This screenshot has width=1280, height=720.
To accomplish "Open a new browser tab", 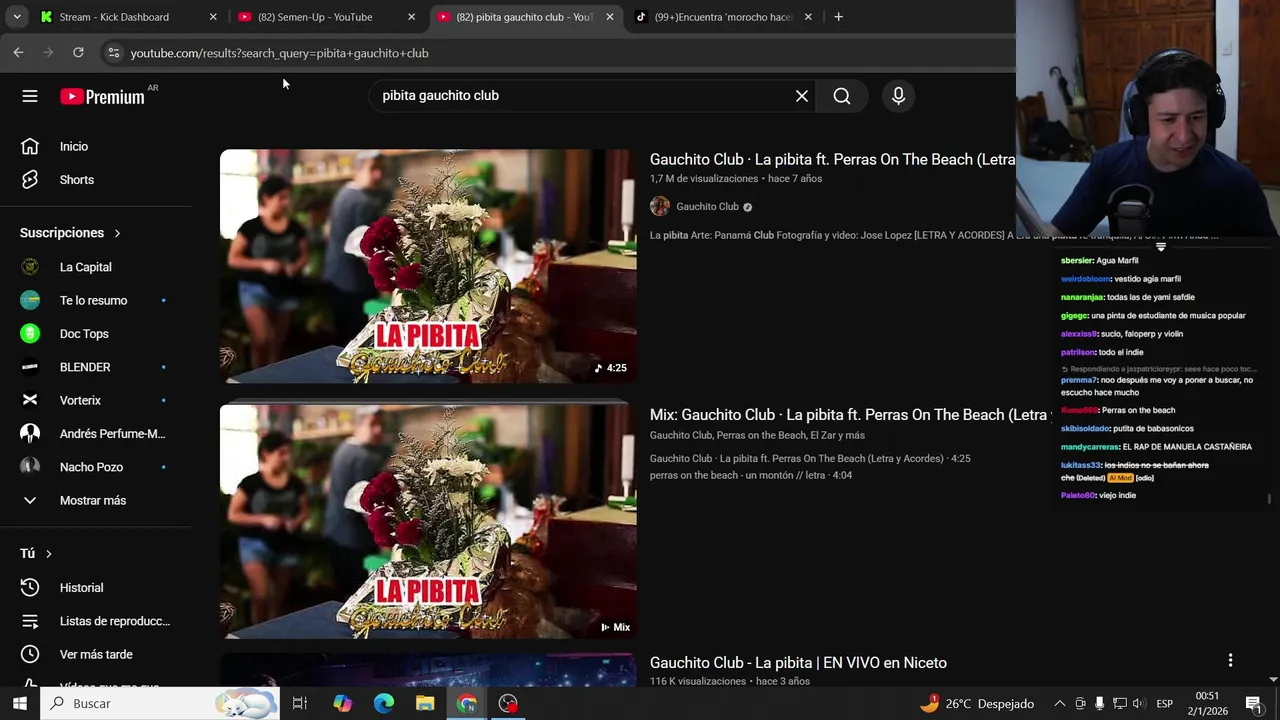I will point(838,17).
